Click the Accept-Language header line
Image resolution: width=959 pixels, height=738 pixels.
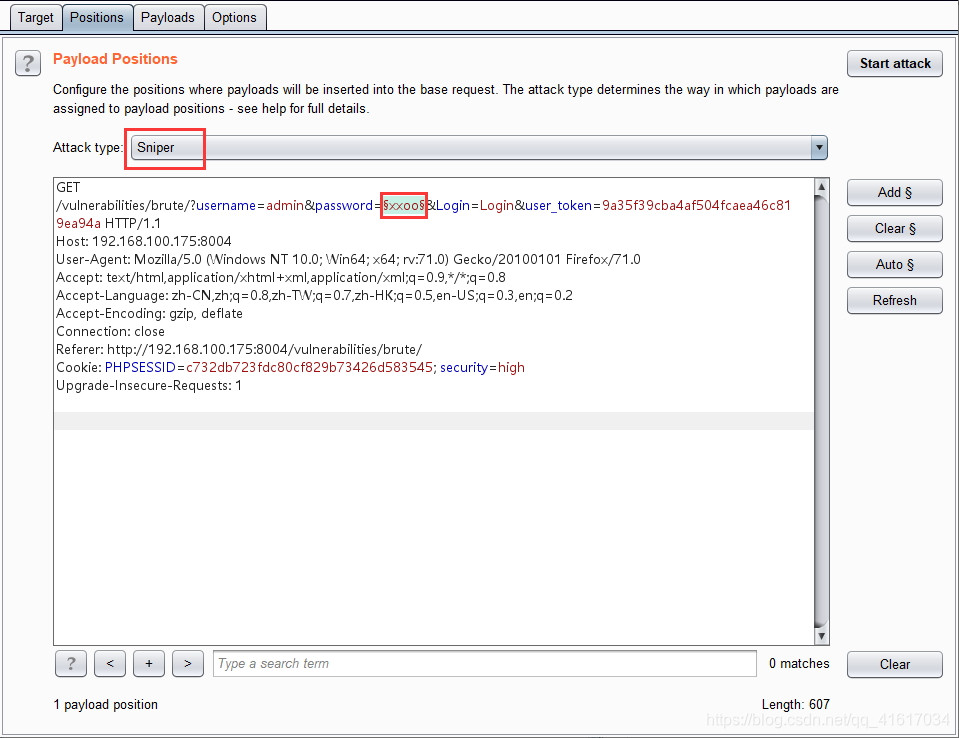coord(314,295)
